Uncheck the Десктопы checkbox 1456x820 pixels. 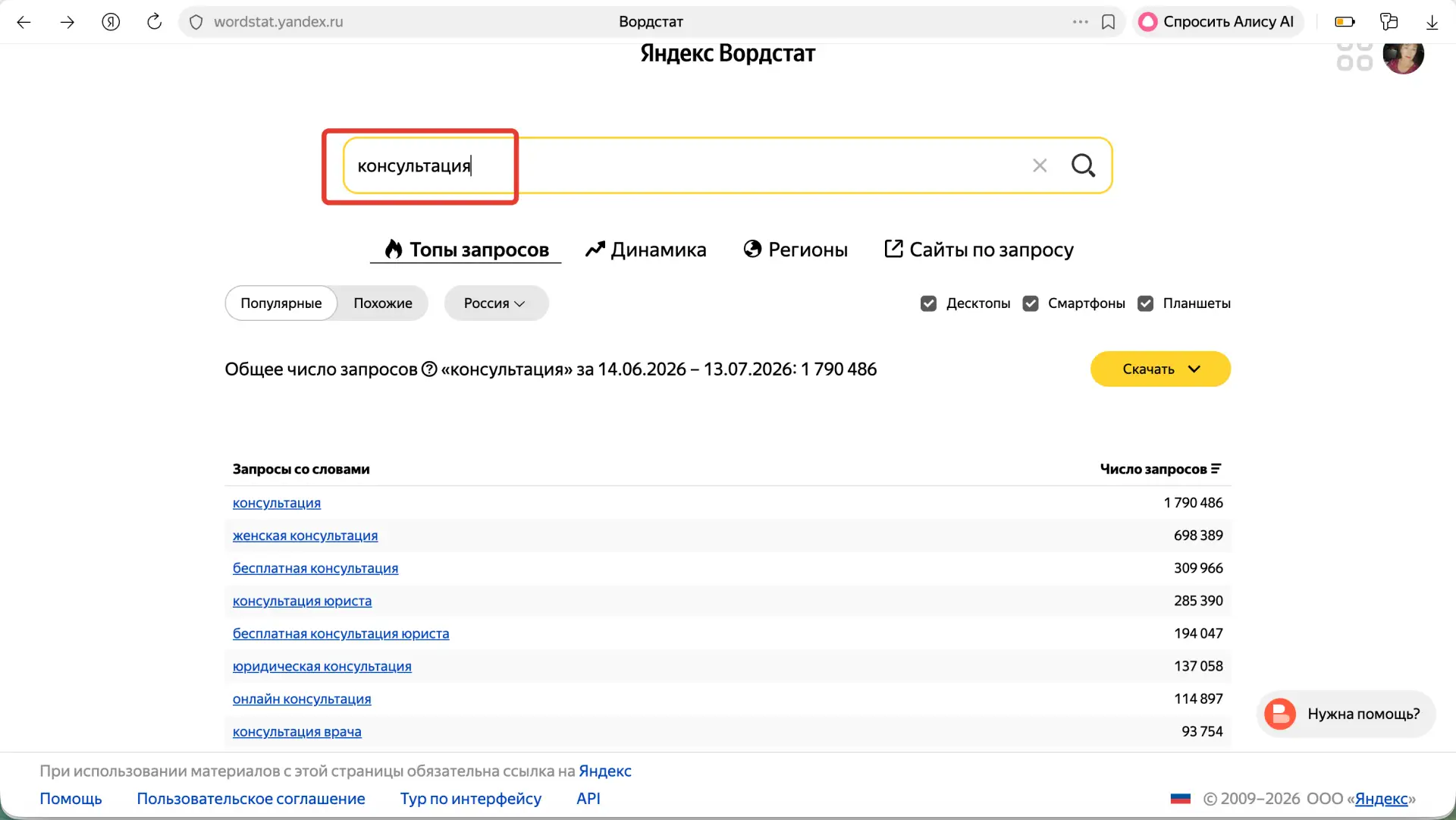tap(928, 303)
